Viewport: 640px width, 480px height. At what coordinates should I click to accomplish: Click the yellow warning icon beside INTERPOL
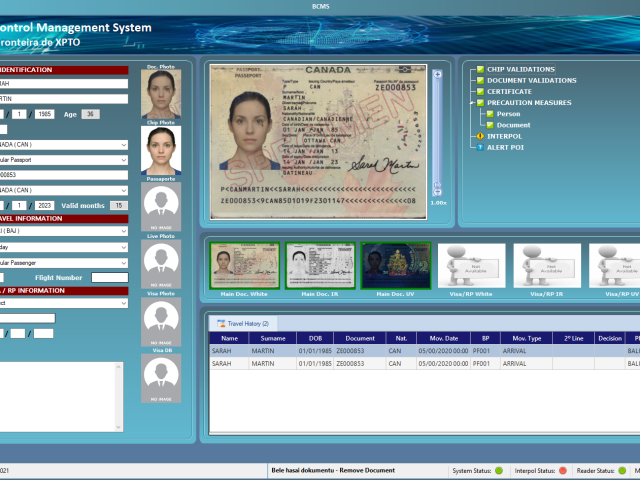click(x=480, y=136)
